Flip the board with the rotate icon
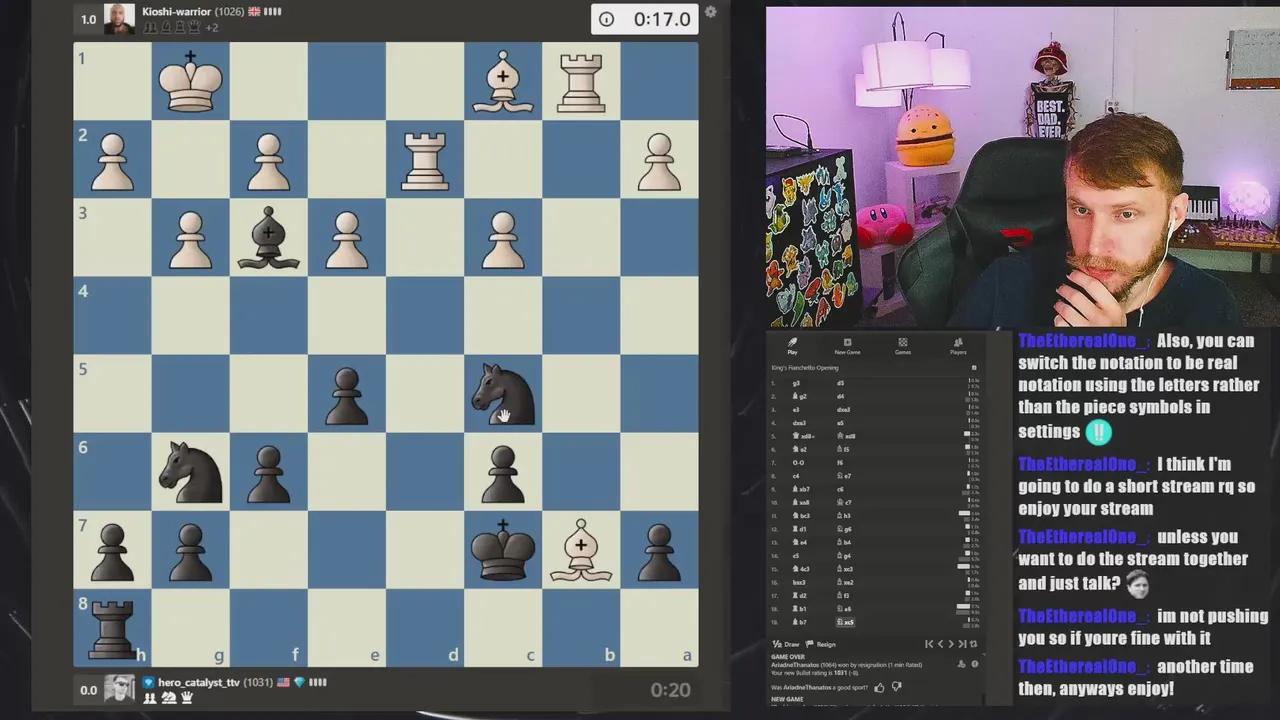 click(974, 644)
